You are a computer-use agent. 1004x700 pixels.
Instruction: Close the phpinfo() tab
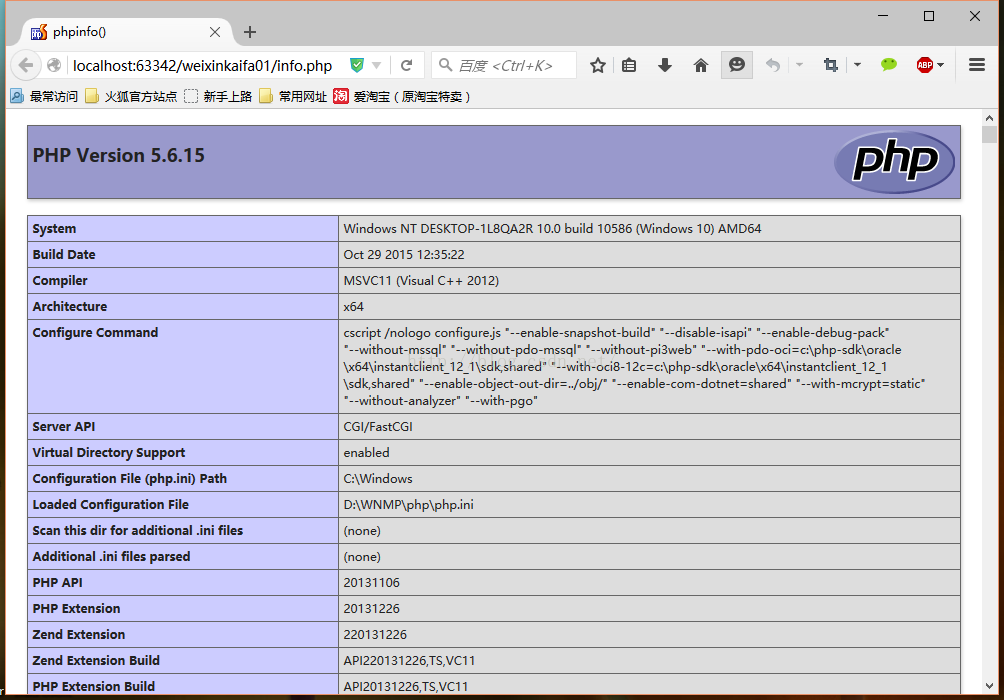215,32
